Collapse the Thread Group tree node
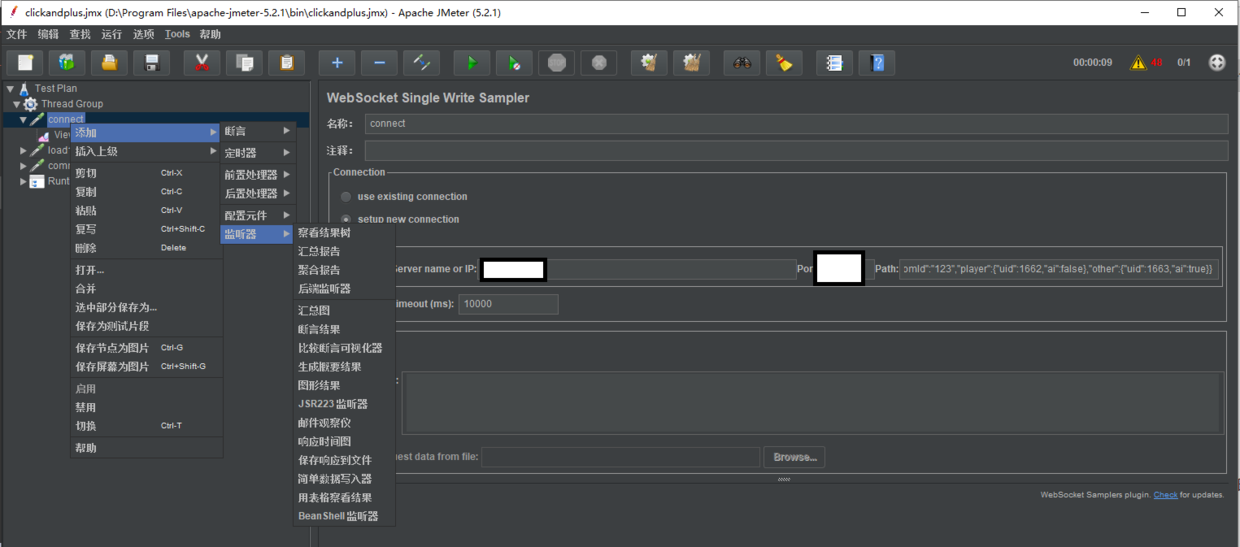Viewport: 1240px width, 547px height. (x=17, y=104)
